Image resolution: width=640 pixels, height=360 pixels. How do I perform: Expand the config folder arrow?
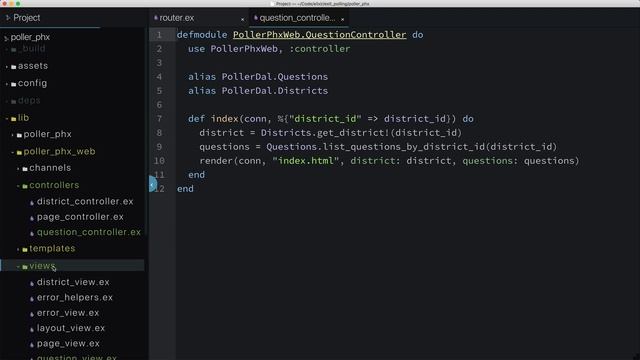pos(7,84)
